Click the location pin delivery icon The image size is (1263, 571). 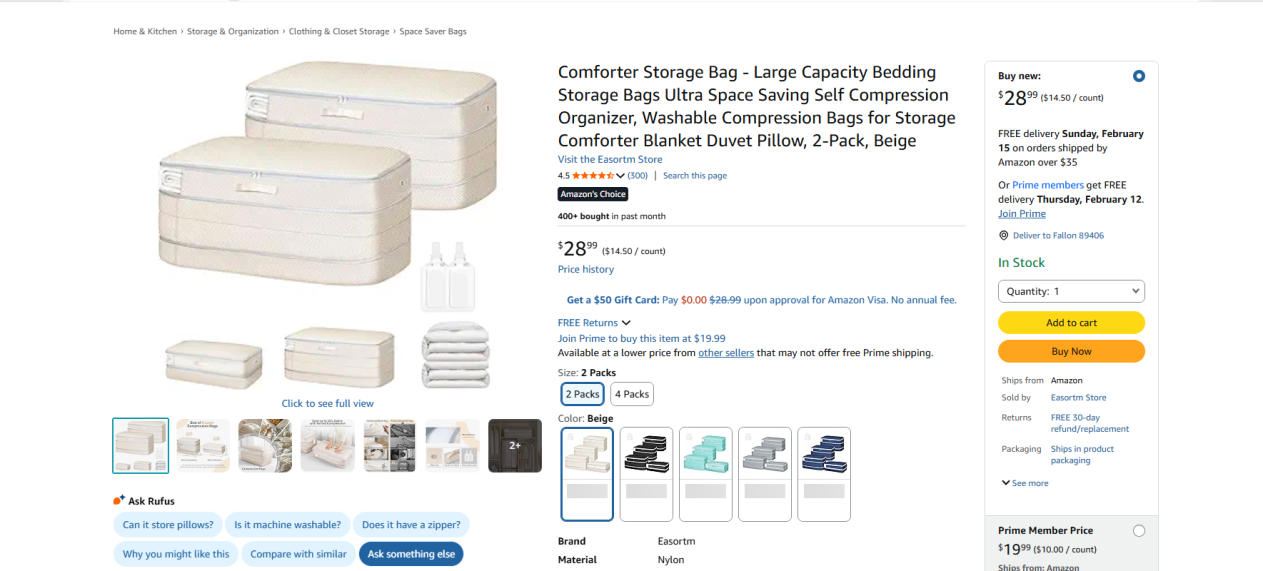[1004, 236]
